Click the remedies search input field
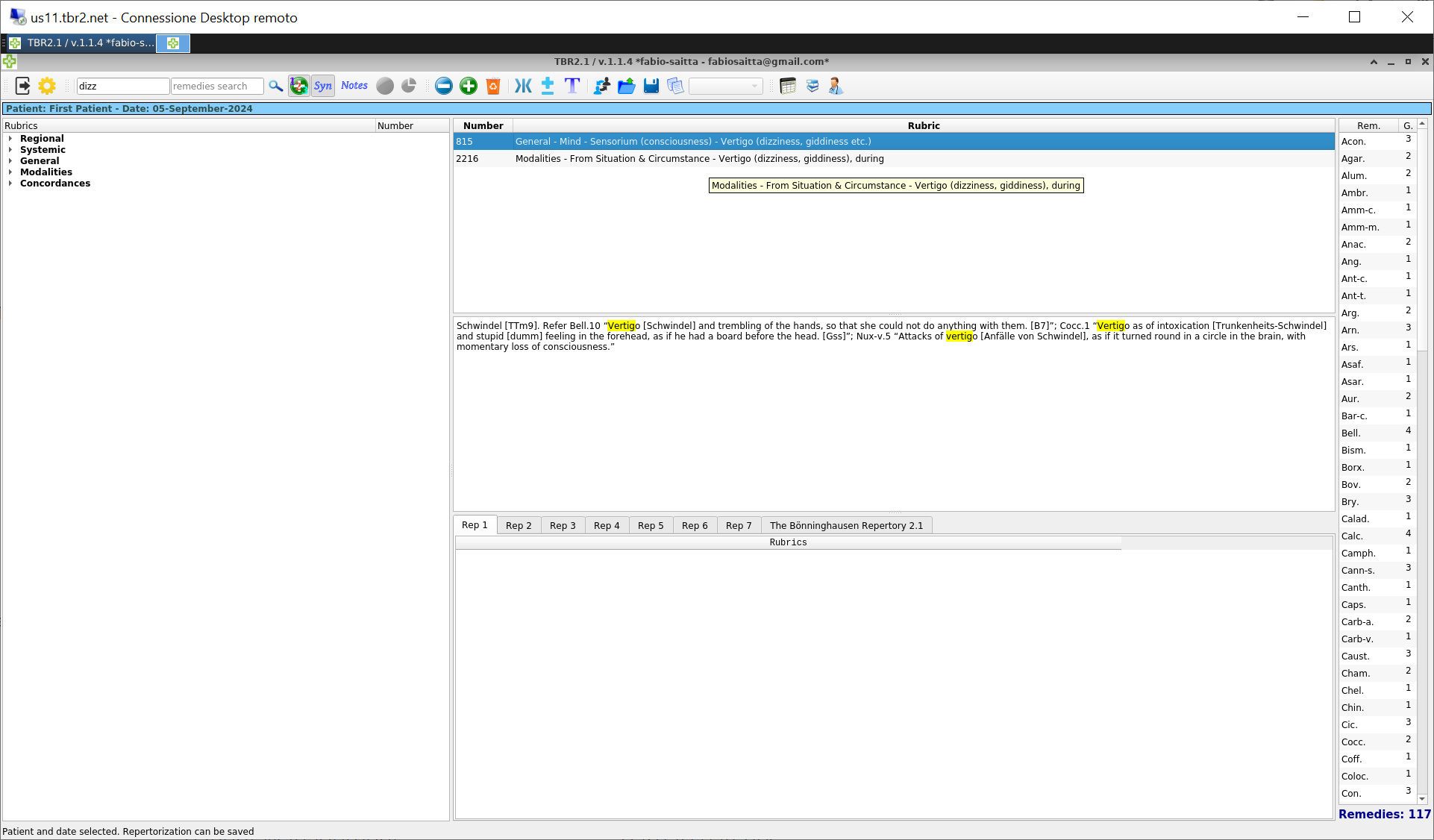1434x840 pixels. coord(216,86)
